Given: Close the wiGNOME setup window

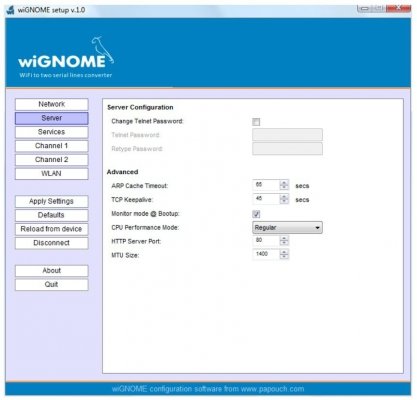Looking at the screenshot, I should click(x=399, y=9).
